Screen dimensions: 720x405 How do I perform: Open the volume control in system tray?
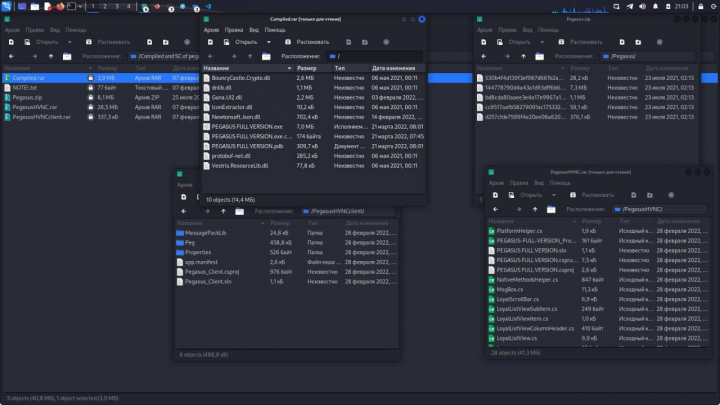(x=642, y=6)
